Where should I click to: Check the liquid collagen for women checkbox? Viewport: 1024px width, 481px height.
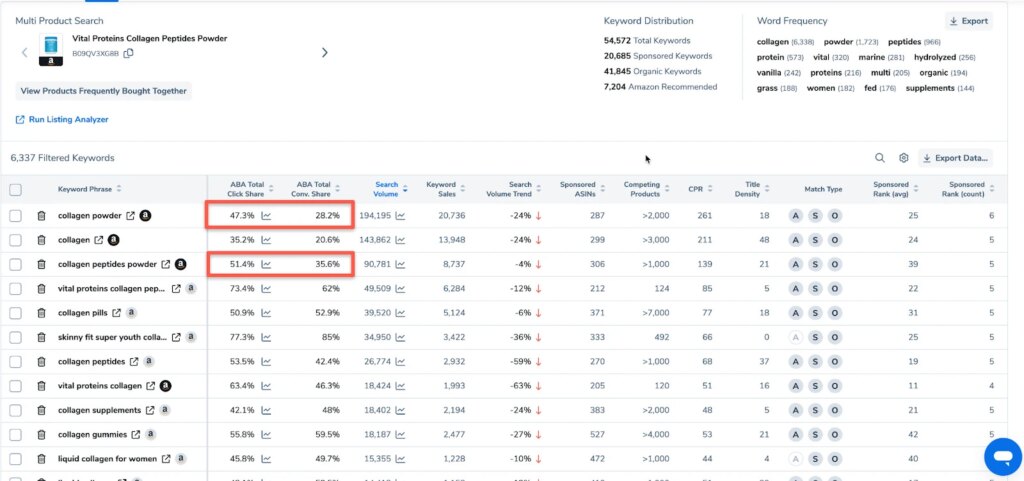[x=16, y=459]
